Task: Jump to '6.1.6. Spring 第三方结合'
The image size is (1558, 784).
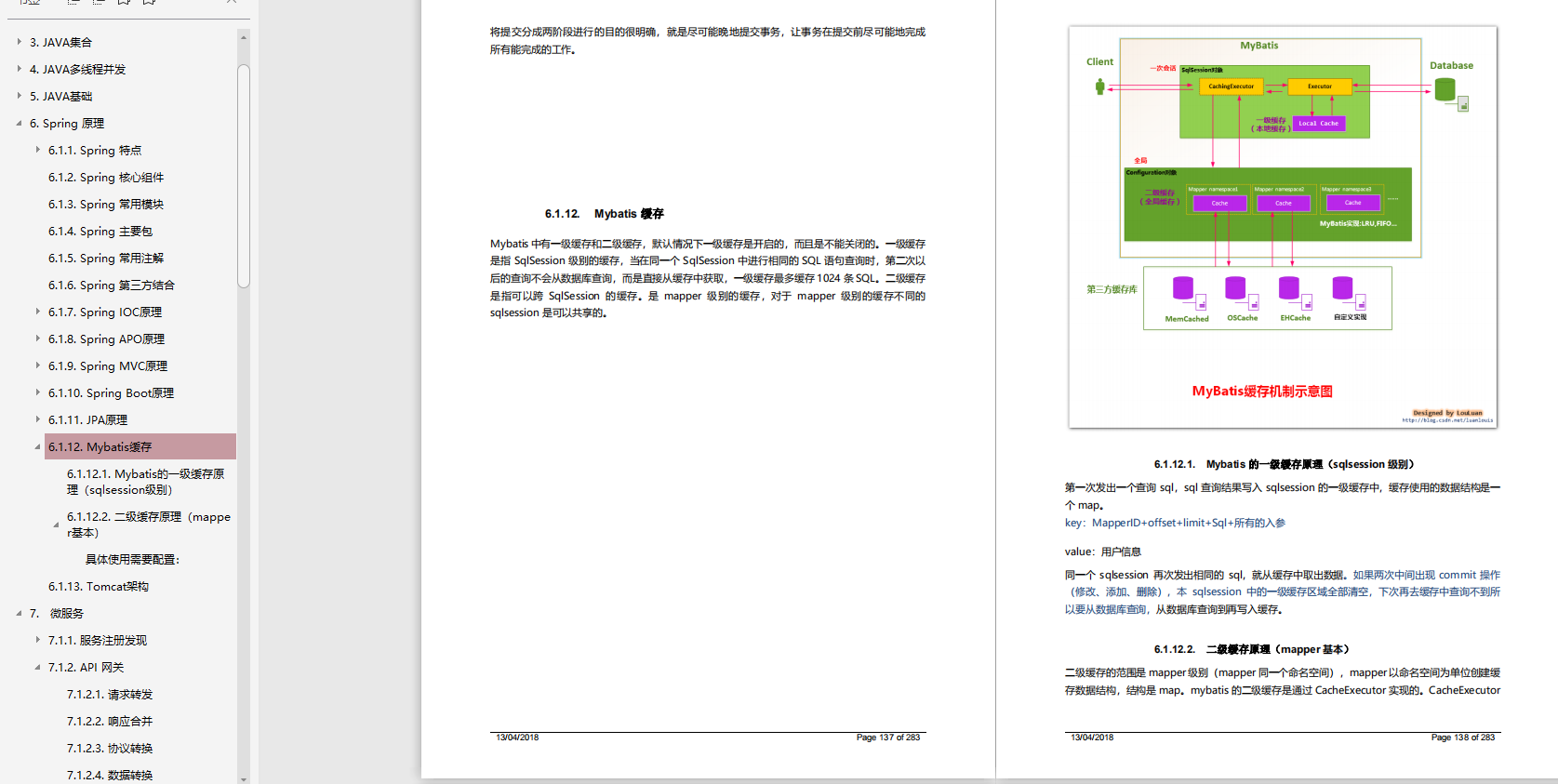Action: (112, 285)
